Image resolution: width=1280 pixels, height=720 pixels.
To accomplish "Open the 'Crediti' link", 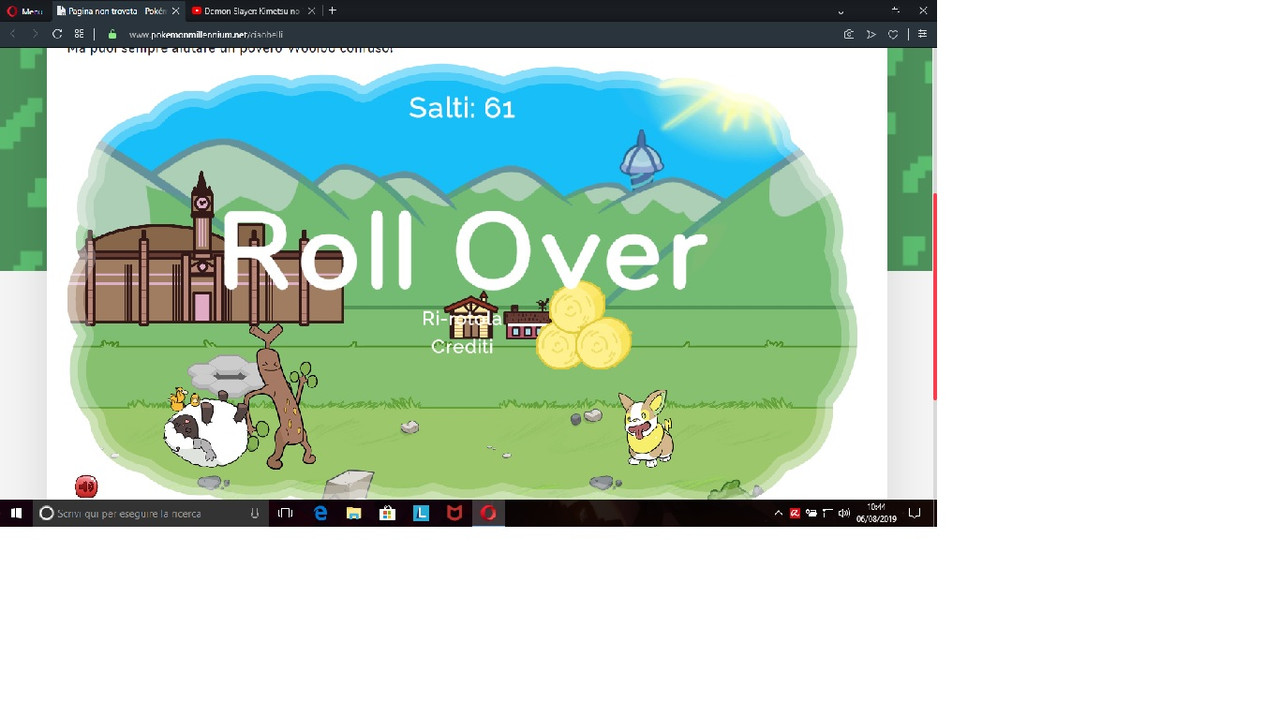I will (x=462, y=347).
